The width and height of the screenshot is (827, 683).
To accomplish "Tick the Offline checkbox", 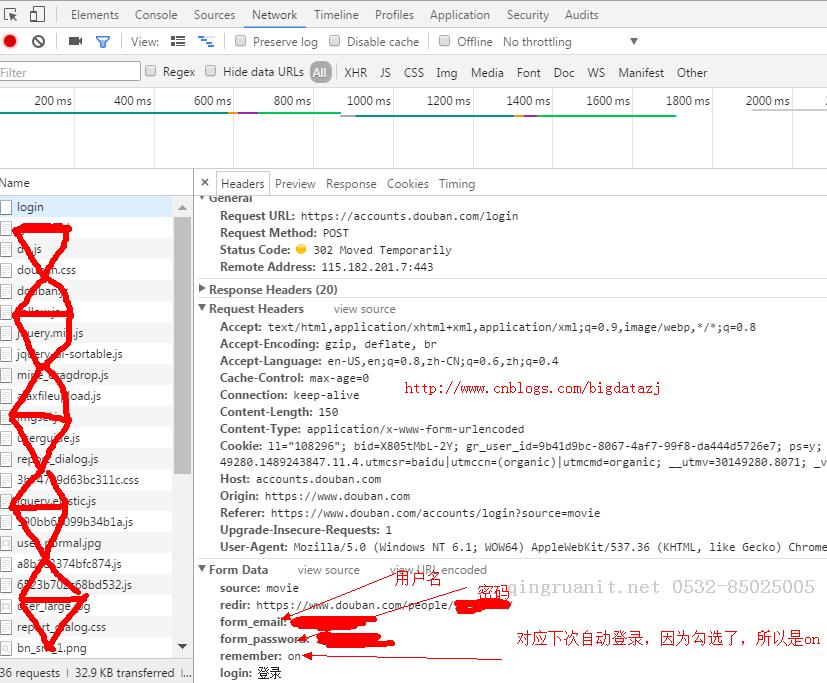I will (x=445, y=41).
